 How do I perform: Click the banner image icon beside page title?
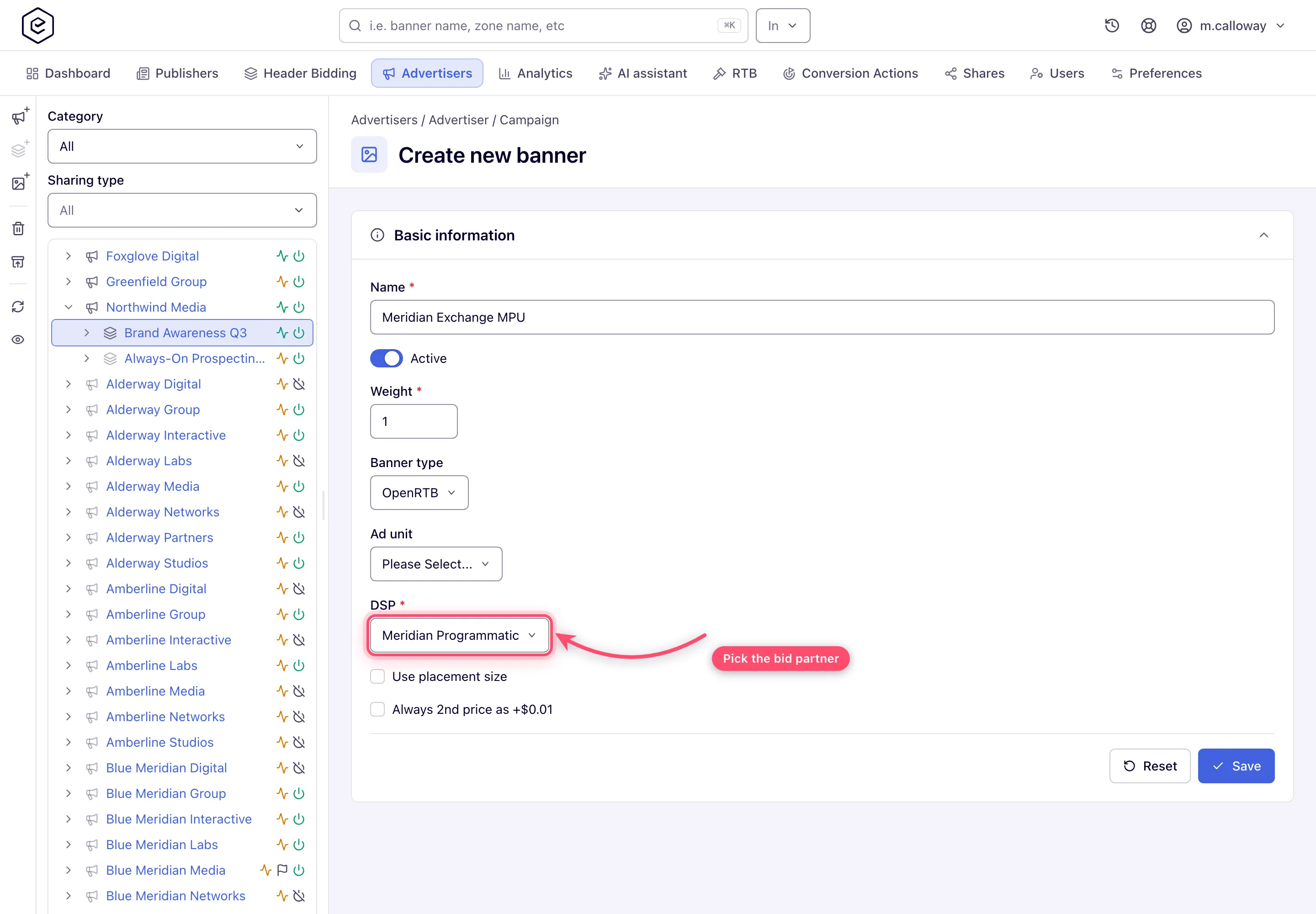point(369,154)
